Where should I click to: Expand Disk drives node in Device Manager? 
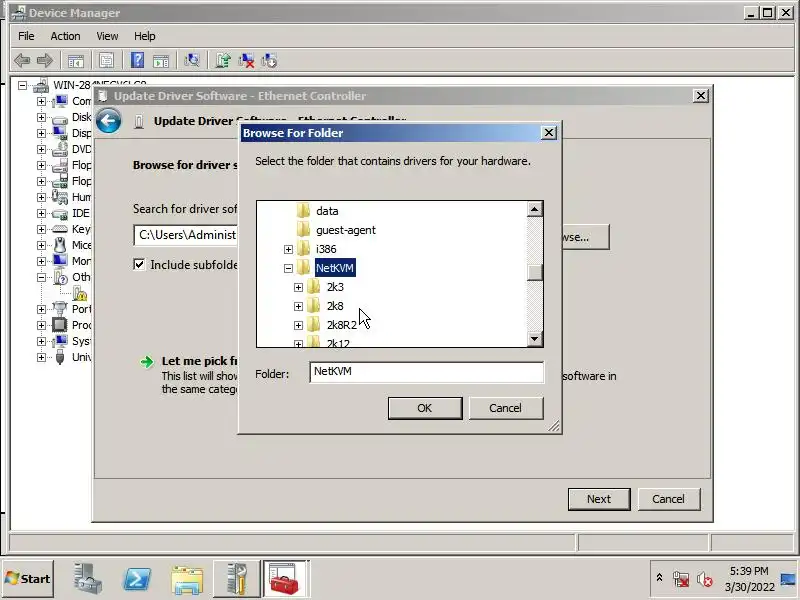coord(41,117)
